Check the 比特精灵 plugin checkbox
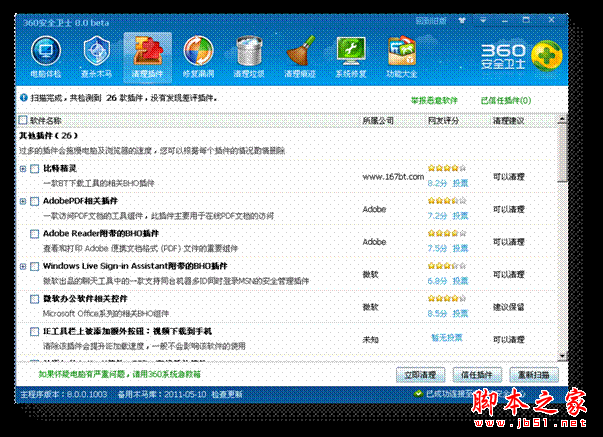The width and height of the screenshot is (603, 437). coord(35,168)
